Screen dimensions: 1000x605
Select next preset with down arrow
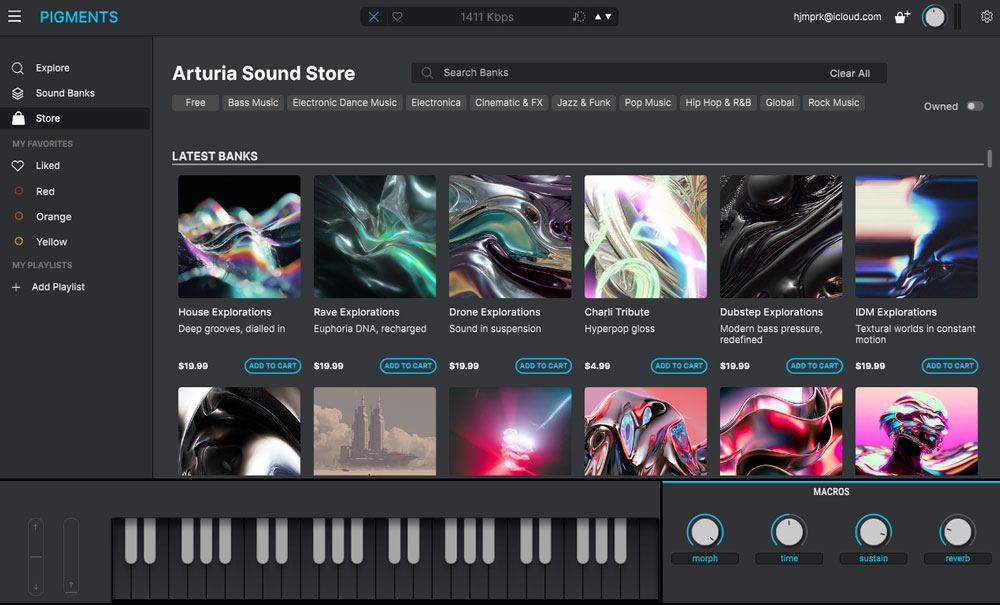(608, 17)
